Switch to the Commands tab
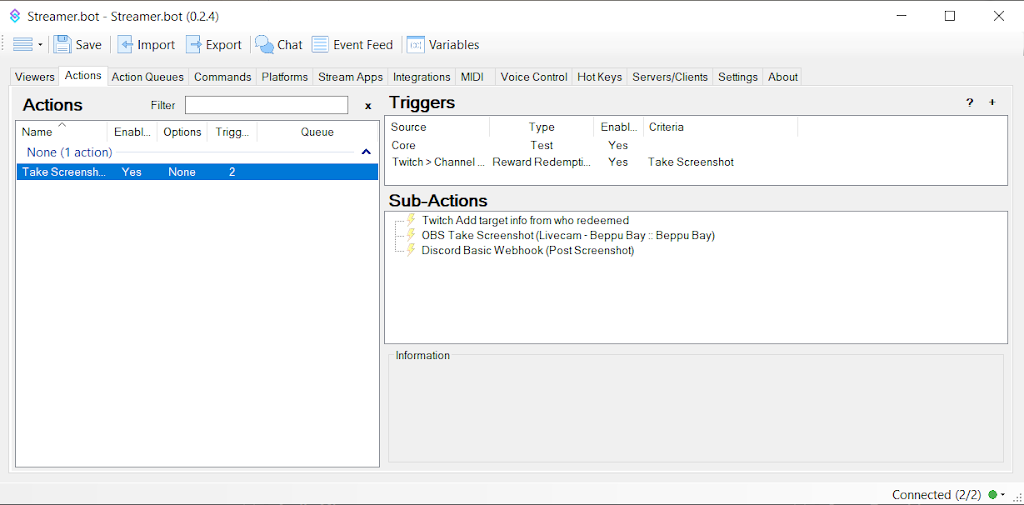Viewport: 1024px width, 505px height. point(222,77)
